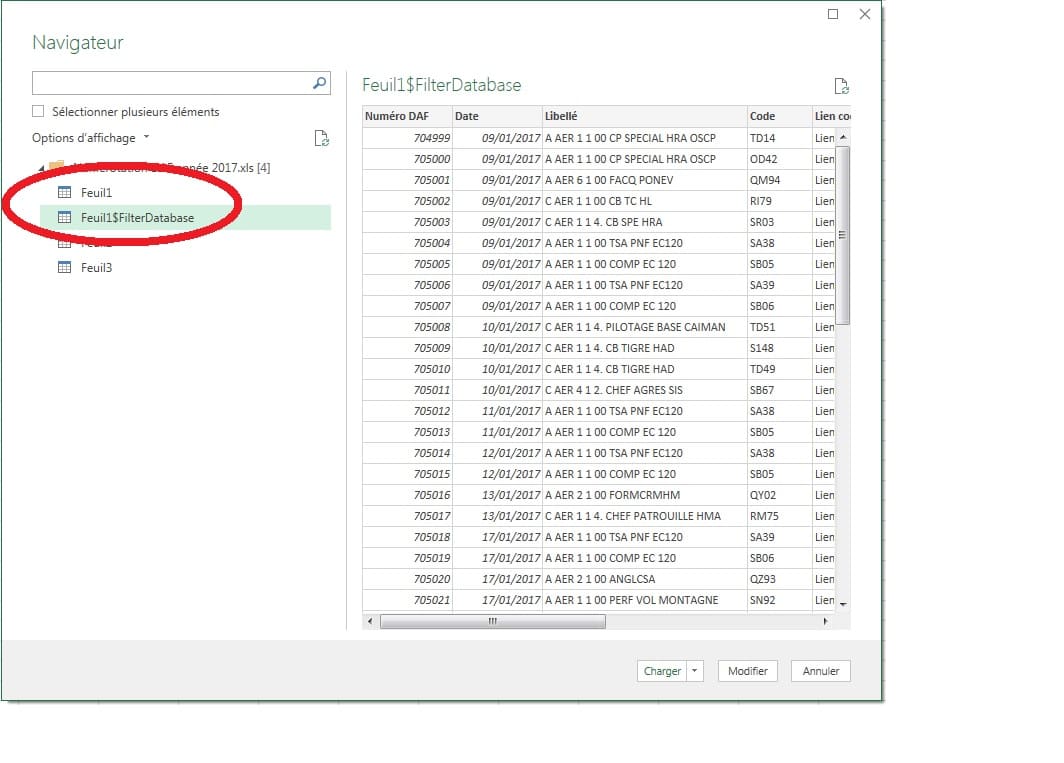Click the refresh icon beside Options d'affichage
Image resolution: width=1064 pixels, height=763 pixels.
tap(321, 139)
